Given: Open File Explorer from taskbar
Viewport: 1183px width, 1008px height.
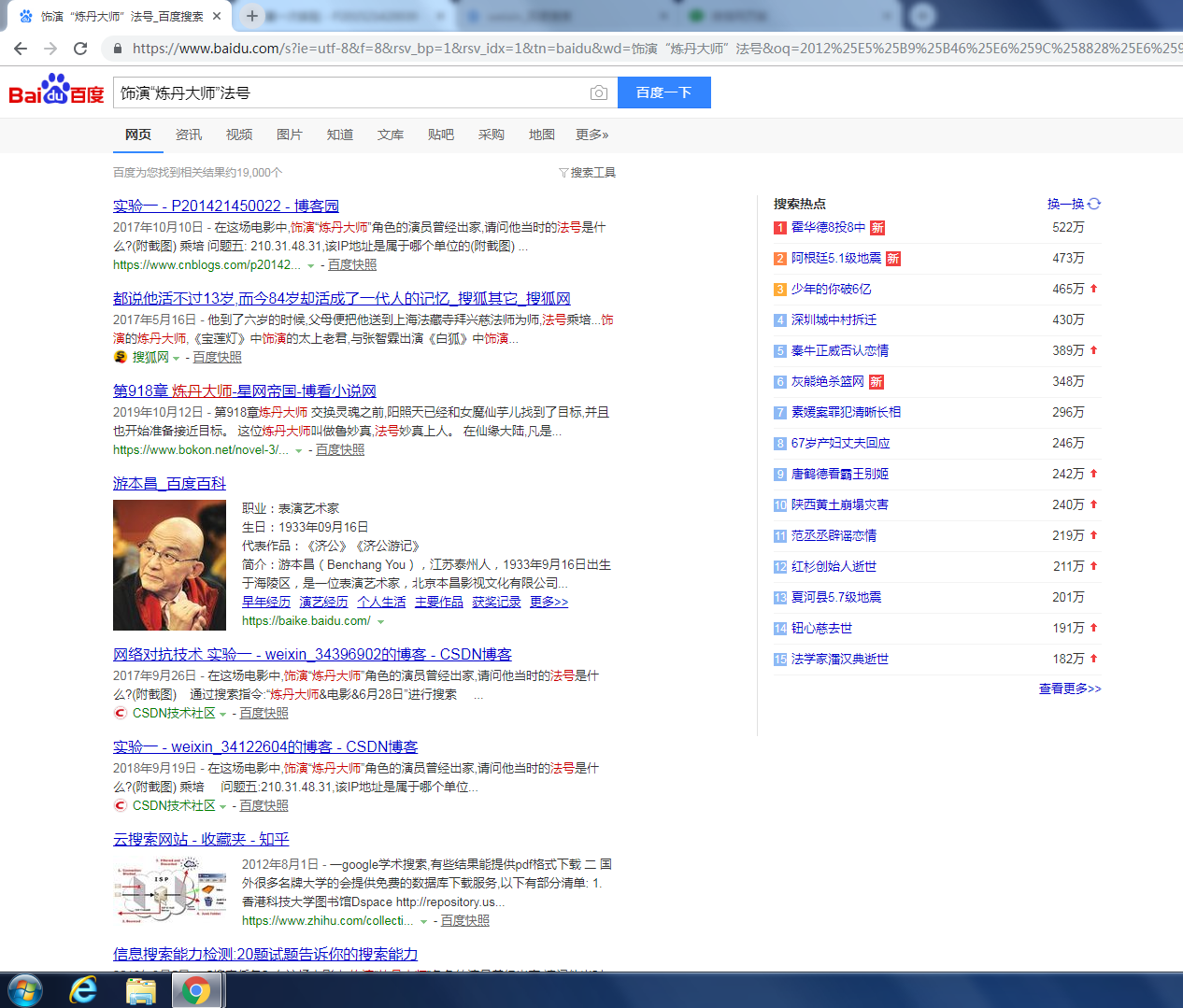Looking at the screenshot, I should [140, 990].
